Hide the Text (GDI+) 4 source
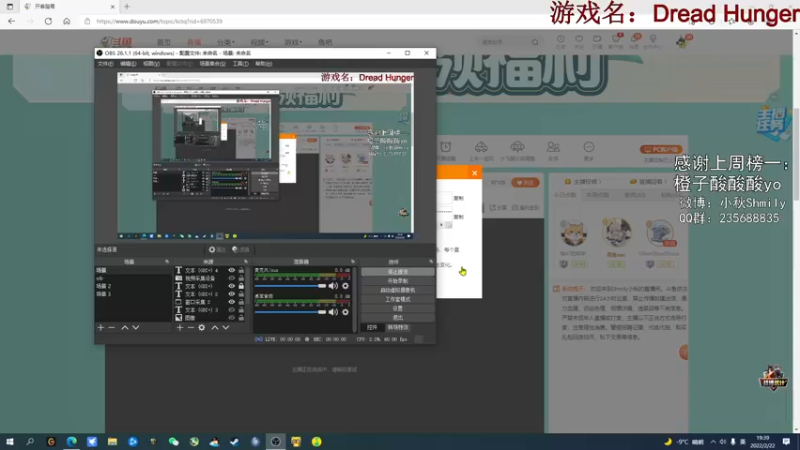 (232, 270)
